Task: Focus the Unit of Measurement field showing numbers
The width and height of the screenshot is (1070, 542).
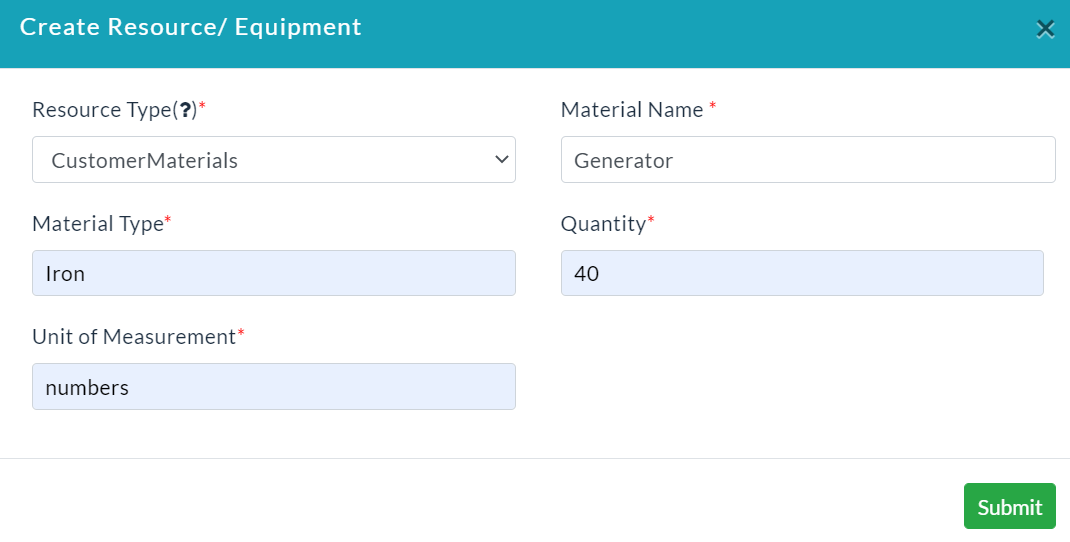Action: click(x=274, y=386)
